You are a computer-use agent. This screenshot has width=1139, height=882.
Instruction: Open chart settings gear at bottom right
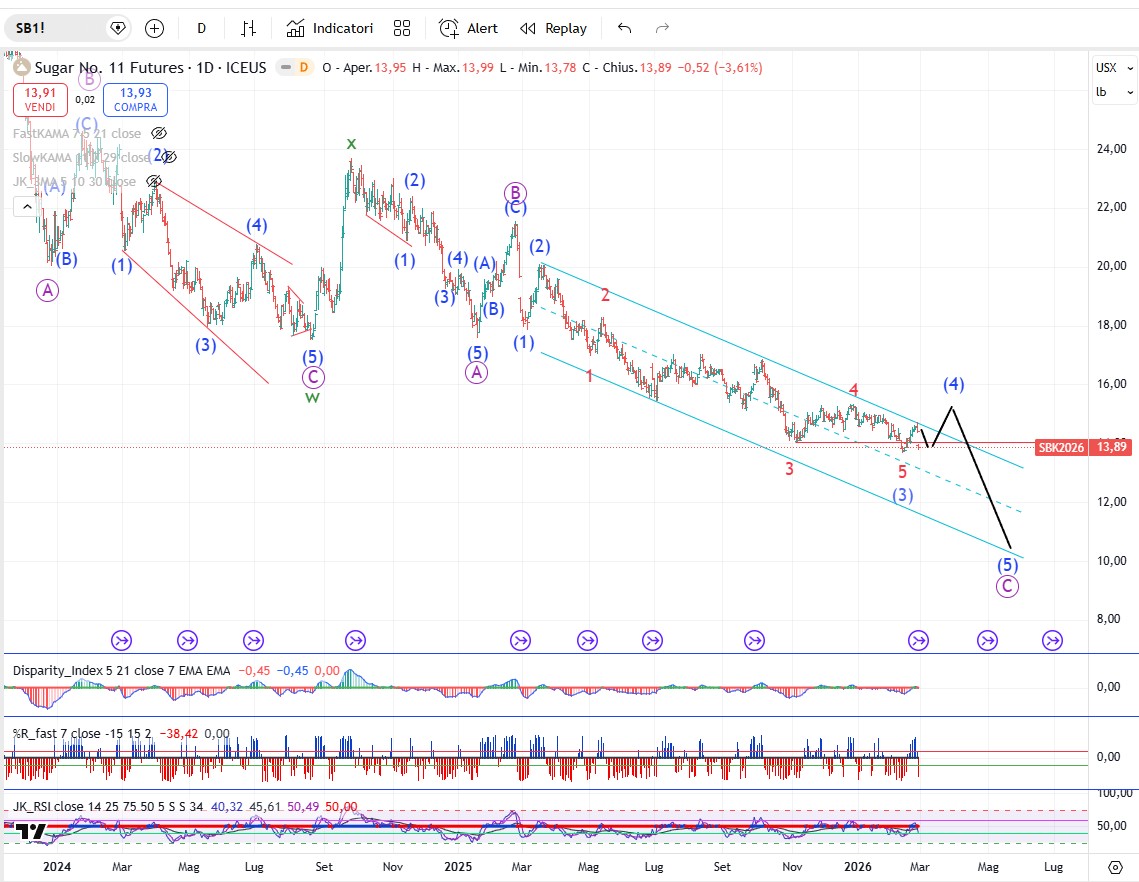[x=1115, y=866]
